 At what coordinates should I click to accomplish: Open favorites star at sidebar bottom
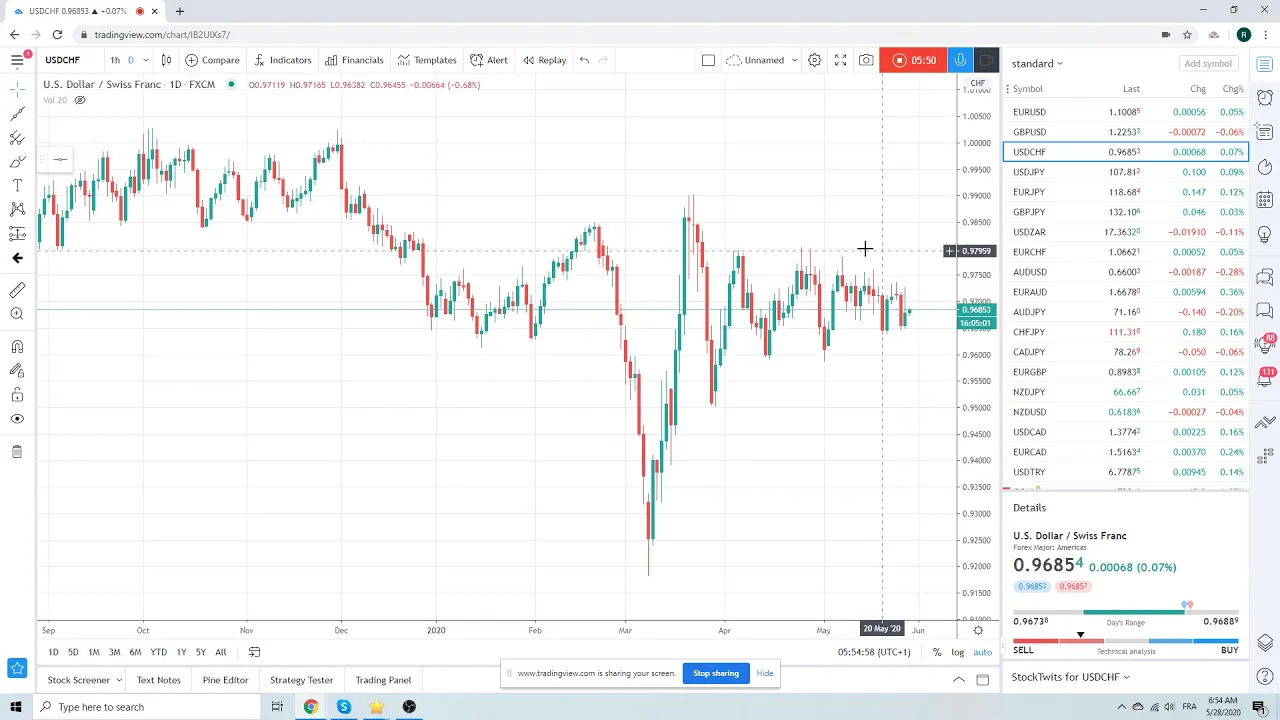coord(17,667)
